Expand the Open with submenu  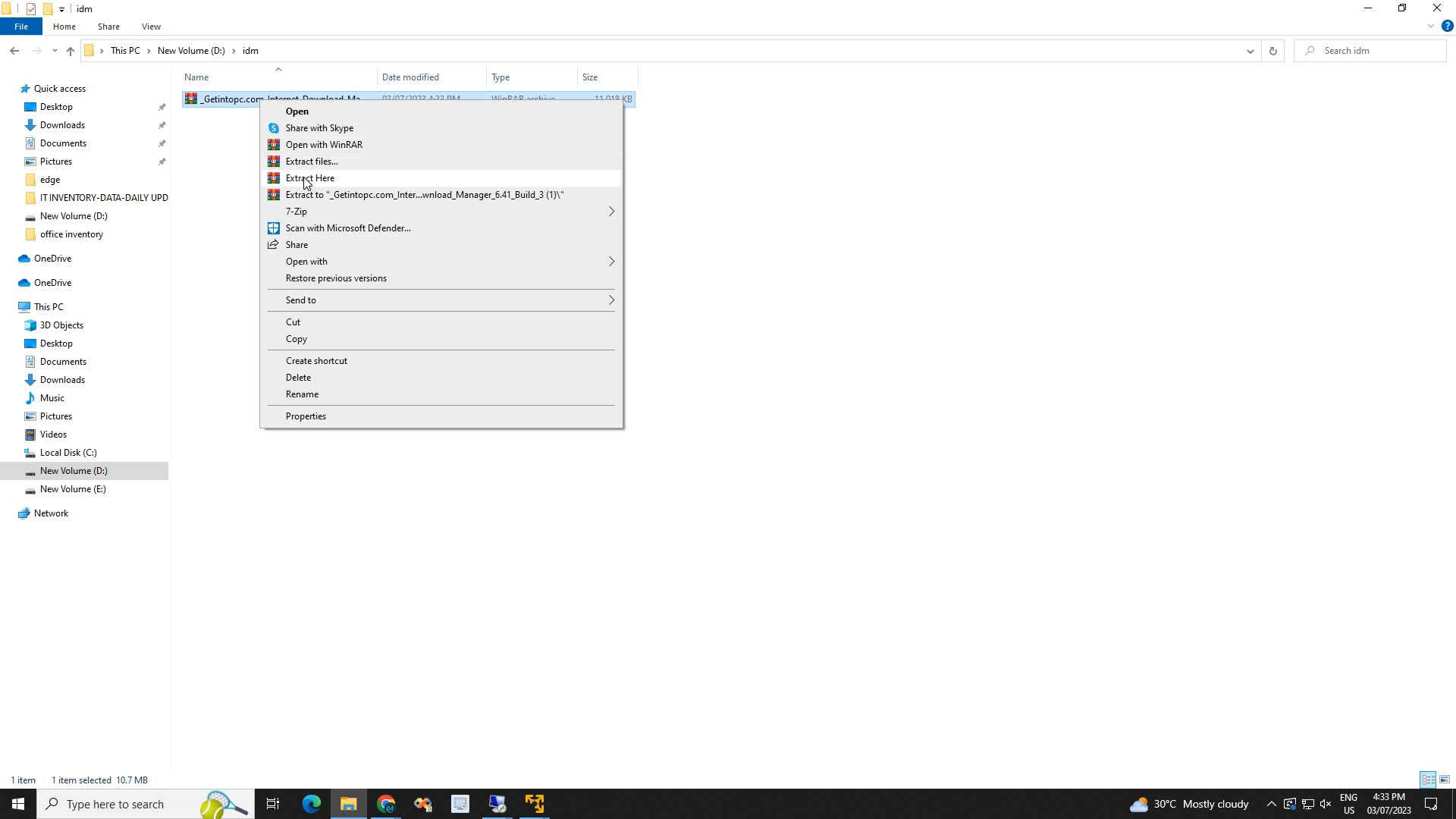441,262
